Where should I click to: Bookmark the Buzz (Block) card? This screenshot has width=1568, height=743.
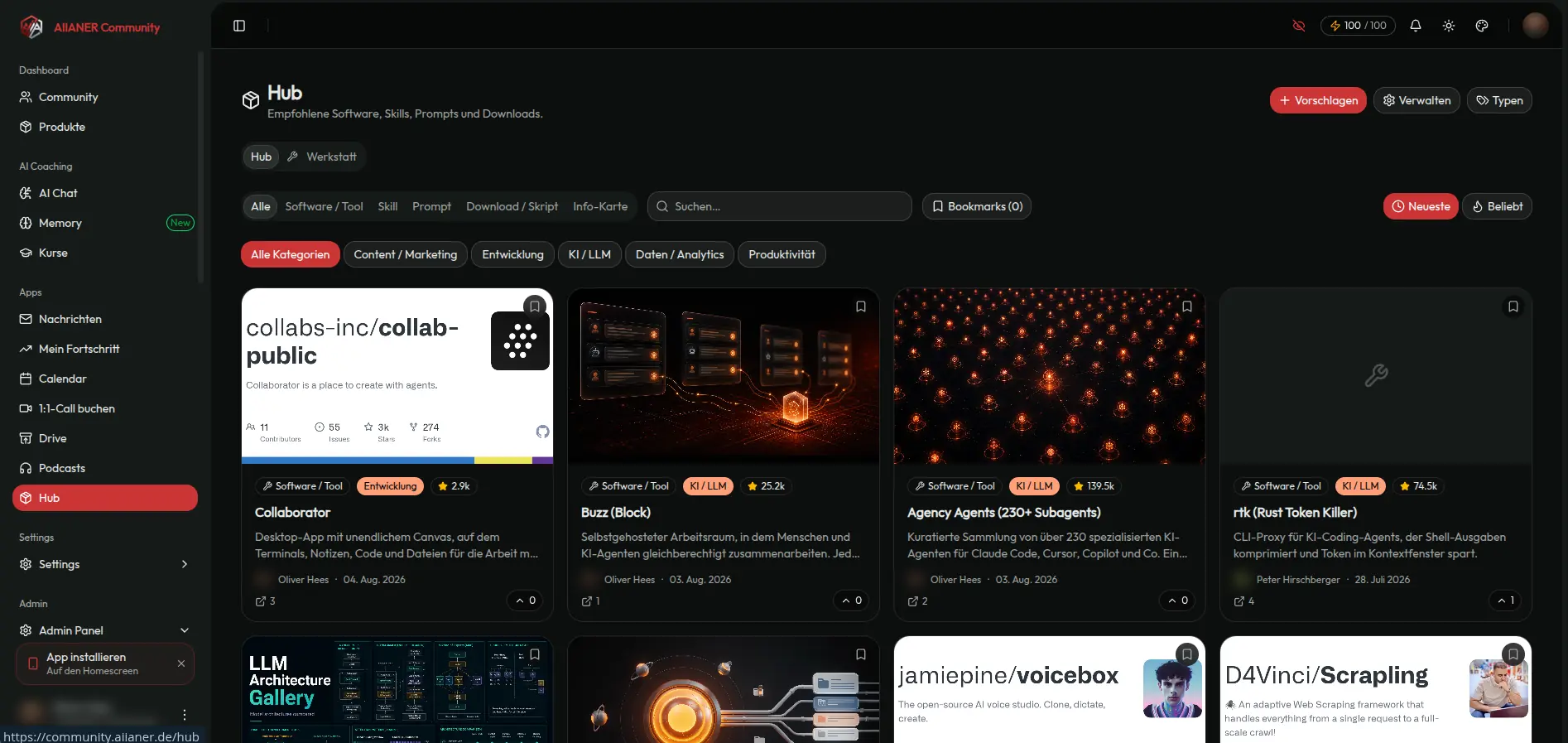861,306
